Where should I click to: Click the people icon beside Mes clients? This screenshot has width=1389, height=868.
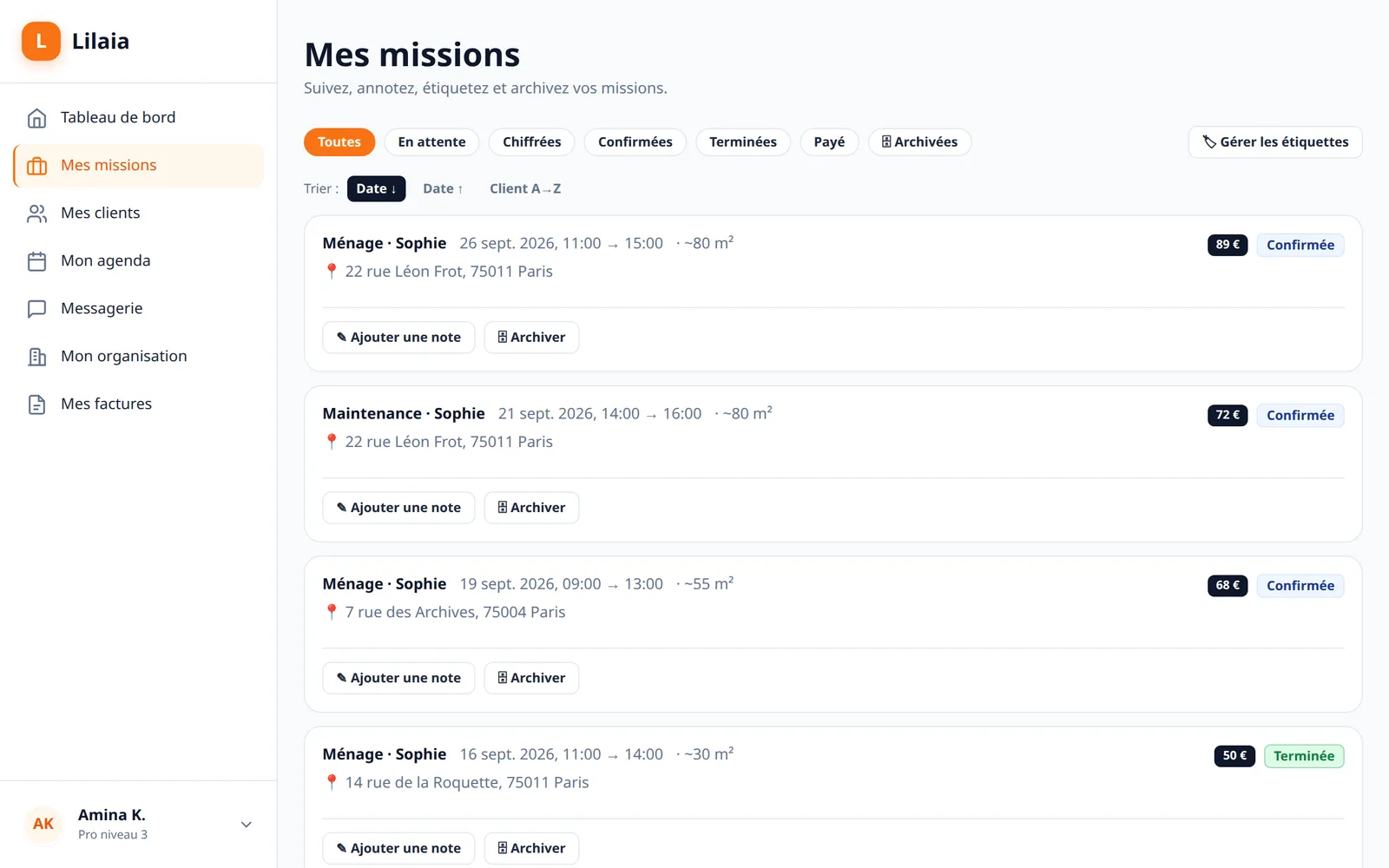point(36,214)
